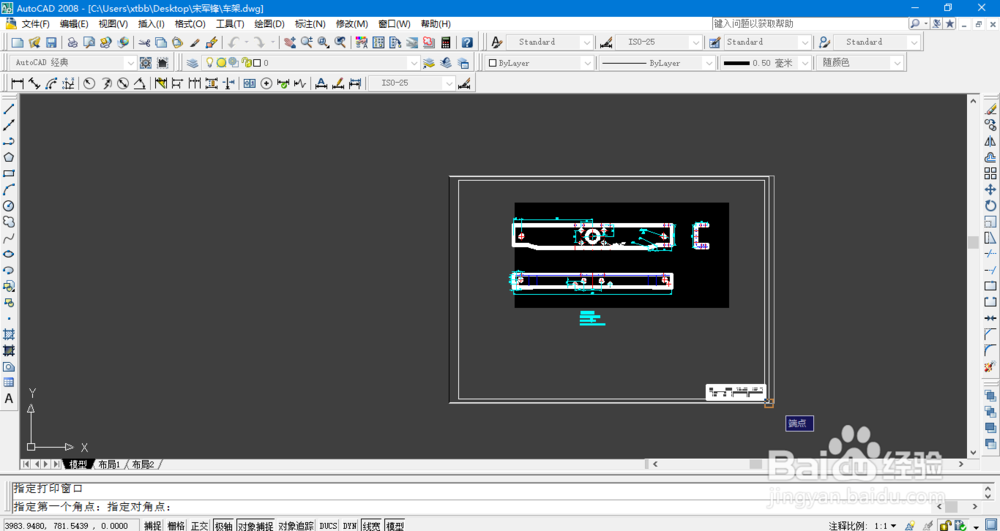Click the Erase tool in Modify toolbar
This screenshot has height=531, width=1000.
click(990, 109)
